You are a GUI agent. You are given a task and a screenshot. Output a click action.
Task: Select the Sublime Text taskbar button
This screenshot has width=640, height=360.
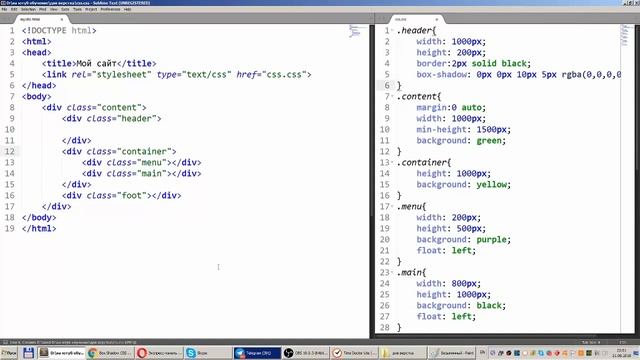click(x=61, y=353)
